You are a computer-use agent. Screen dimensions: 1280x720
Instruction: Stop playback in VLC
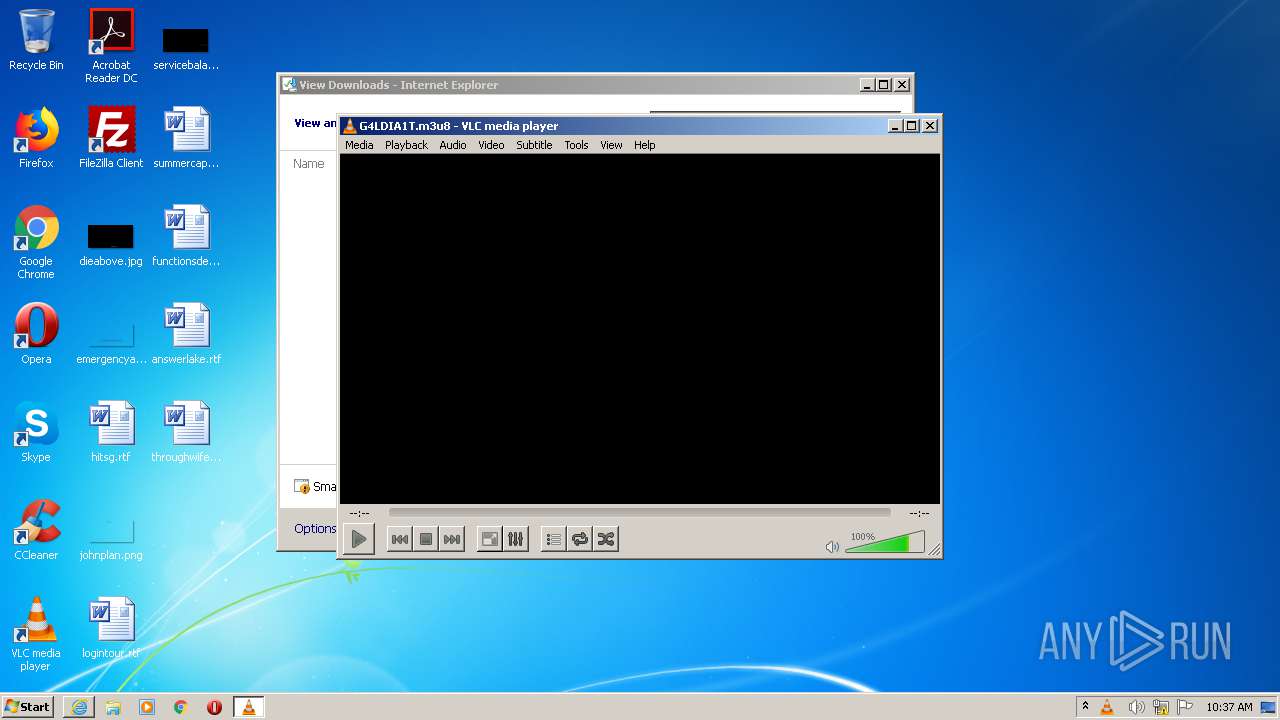pyautogui.click(x=426, y=539)
